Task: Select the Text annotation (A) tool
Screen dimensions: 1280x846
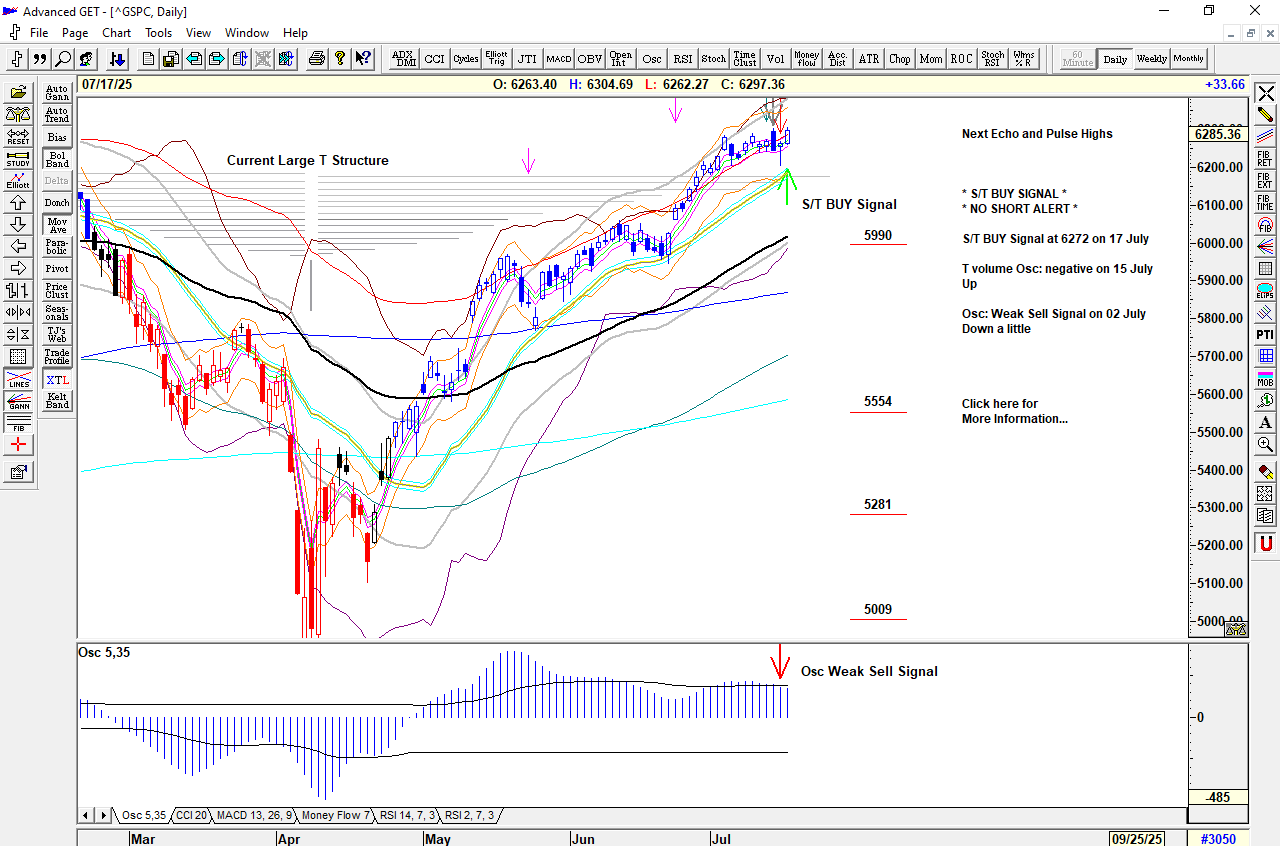Action: tap(1265, 422)
